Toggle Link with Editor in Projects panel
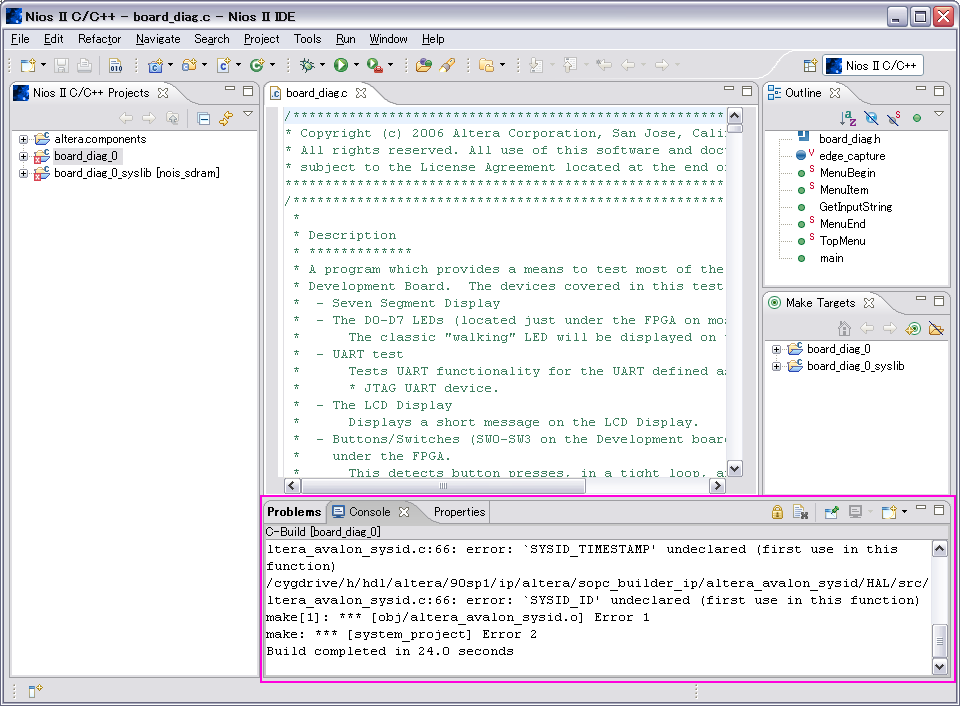This screenshot has width=960, height=706. pyautogui.click(x=227, y=118)
